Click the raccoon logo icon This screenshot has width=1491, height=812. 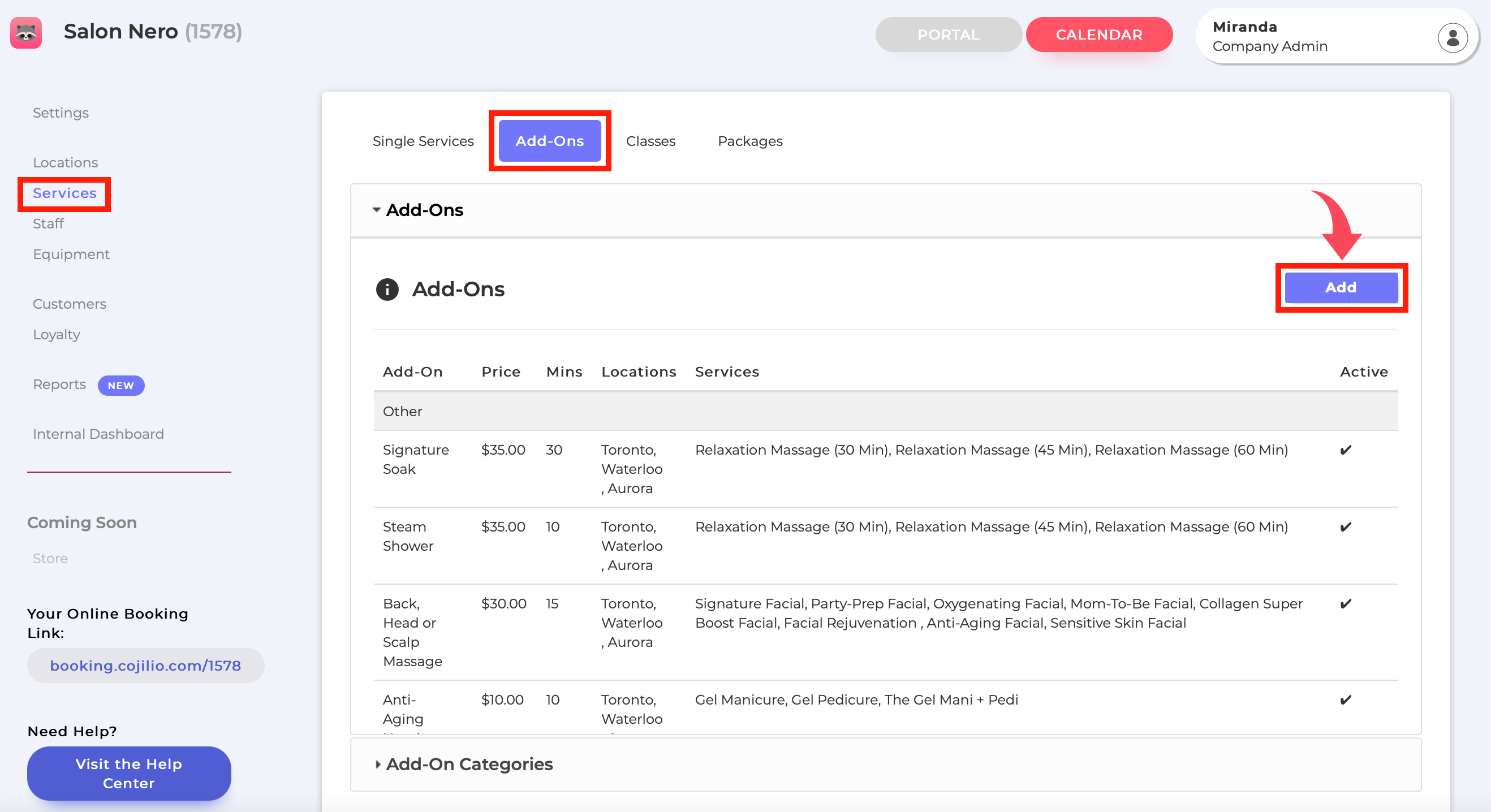pyautogui.click(x=26, y=32)
